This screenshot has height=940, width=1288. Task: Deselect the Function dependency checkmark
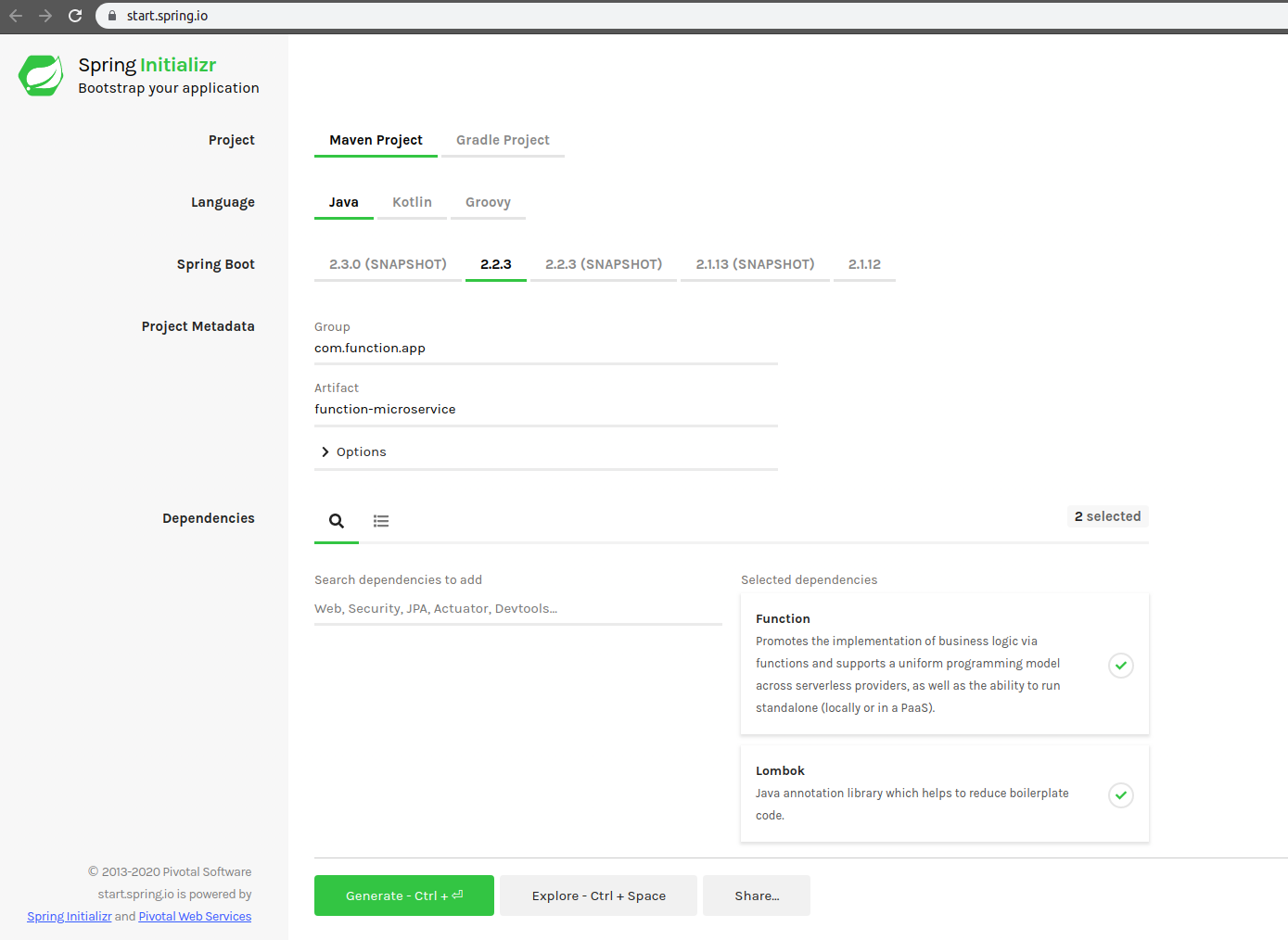[1120, 665]
